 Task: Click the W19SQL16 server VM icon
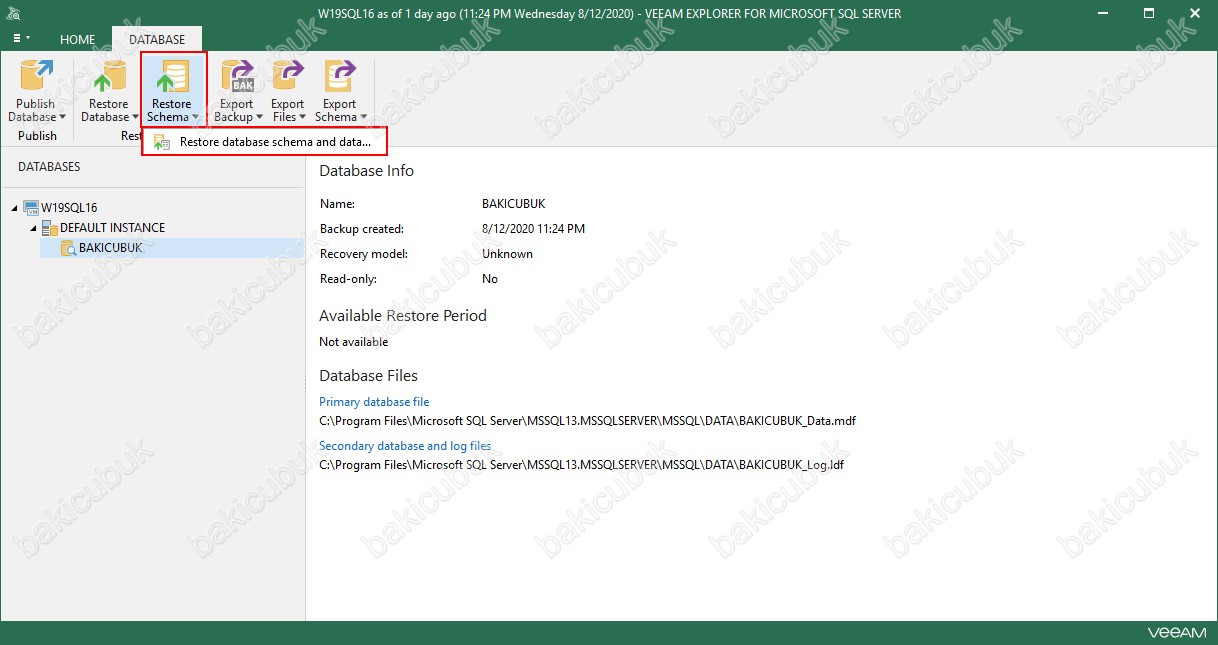[x=31, y=208]
